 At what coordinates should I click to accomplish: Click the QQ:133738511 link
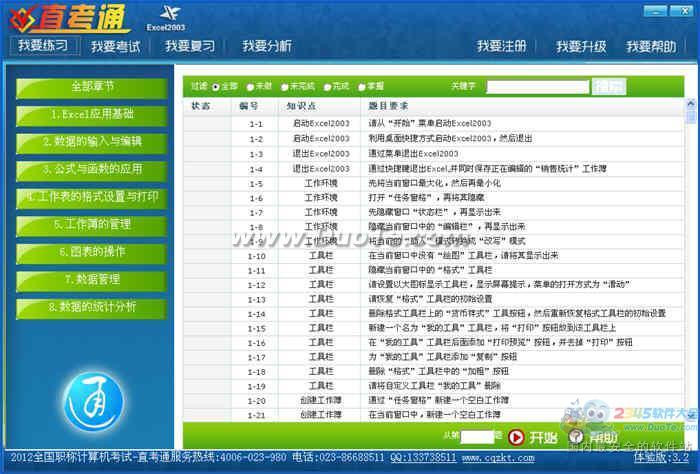pos(423,458)
